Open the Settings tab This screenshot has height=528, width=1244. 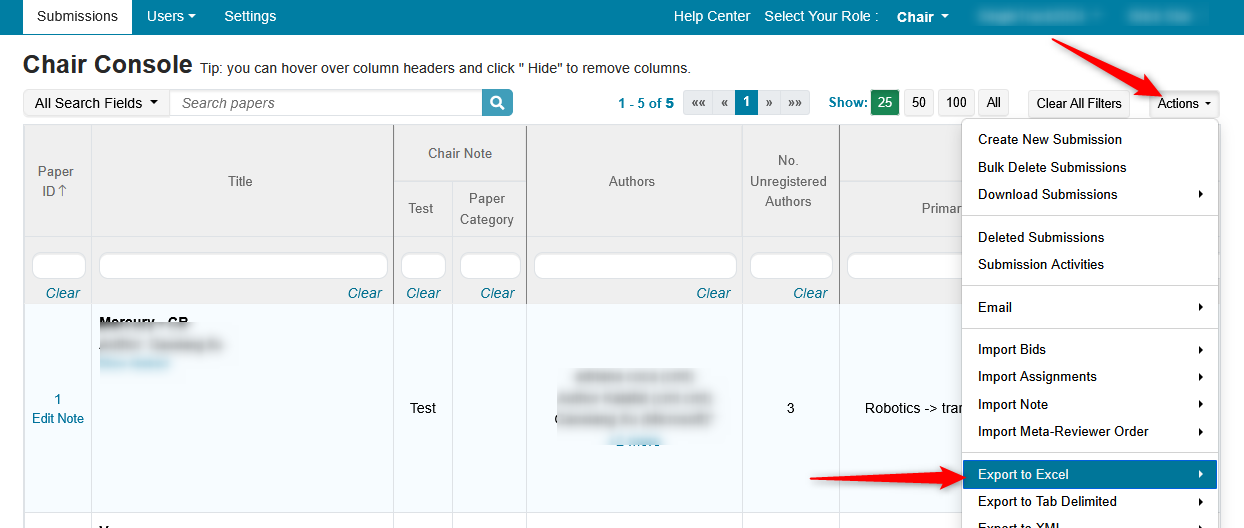tap(250, 16)
